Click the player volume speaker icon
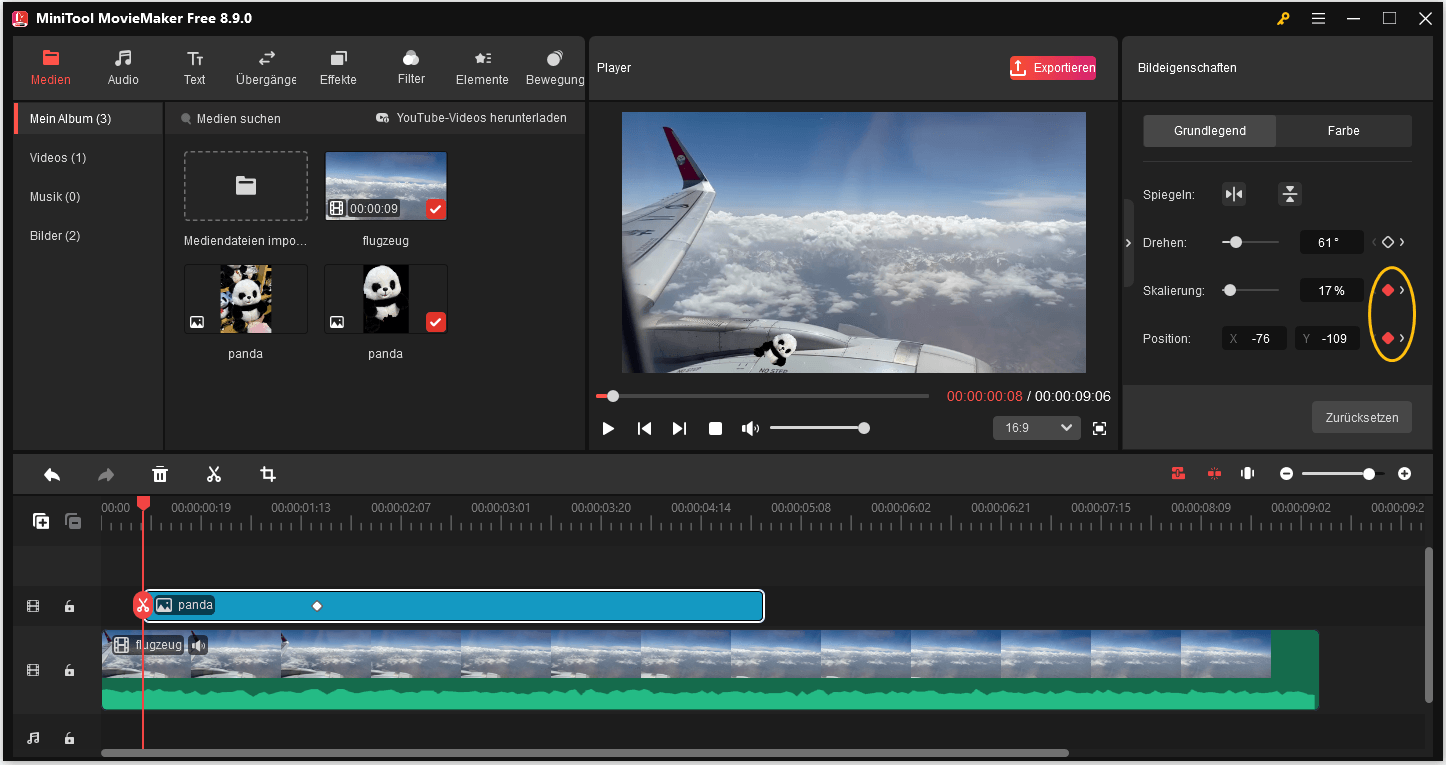 click(x=750, y=428)
